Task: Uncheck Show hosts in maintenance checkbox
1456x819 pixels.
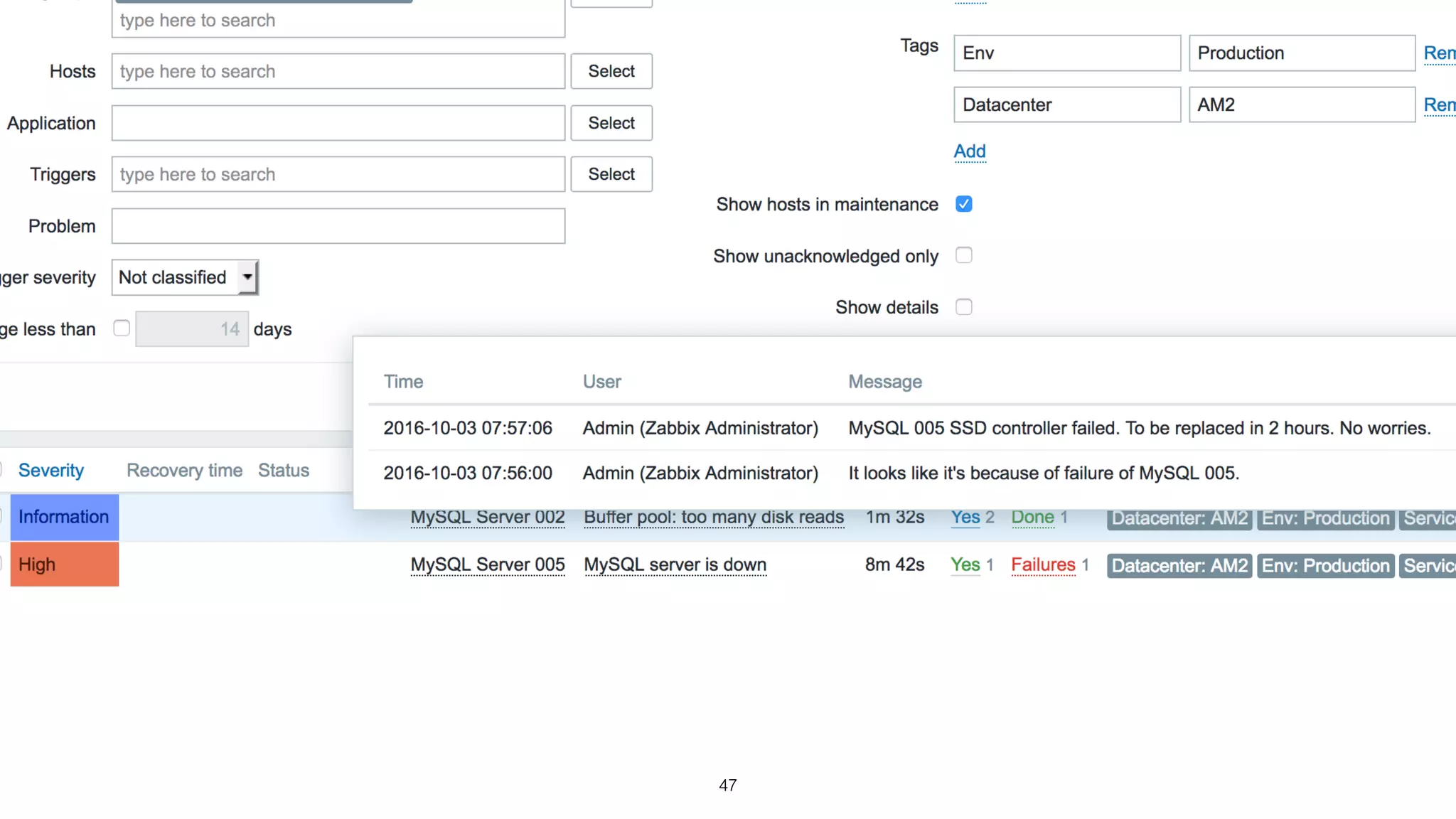Action: pos(963,205)
